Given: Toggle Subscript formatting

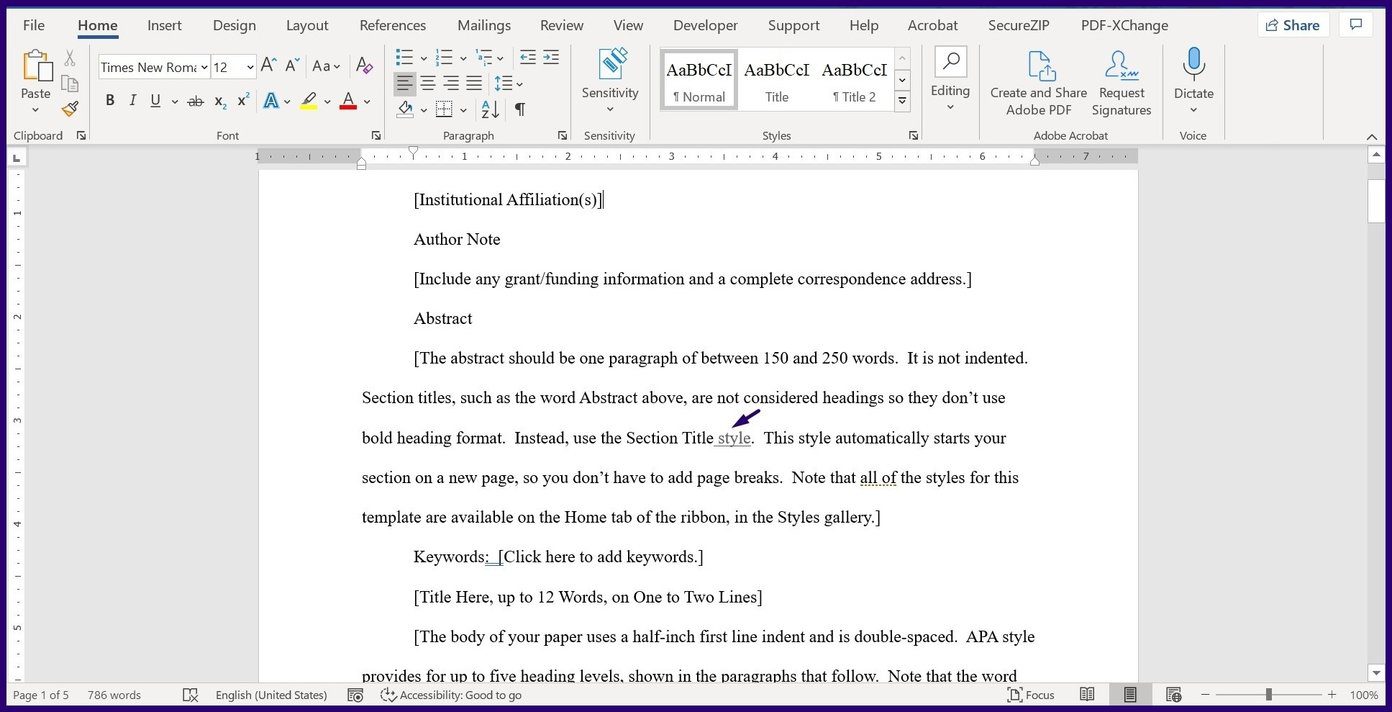Looking at the screenshot, I should pyautogui.click(x=220, y=101).
